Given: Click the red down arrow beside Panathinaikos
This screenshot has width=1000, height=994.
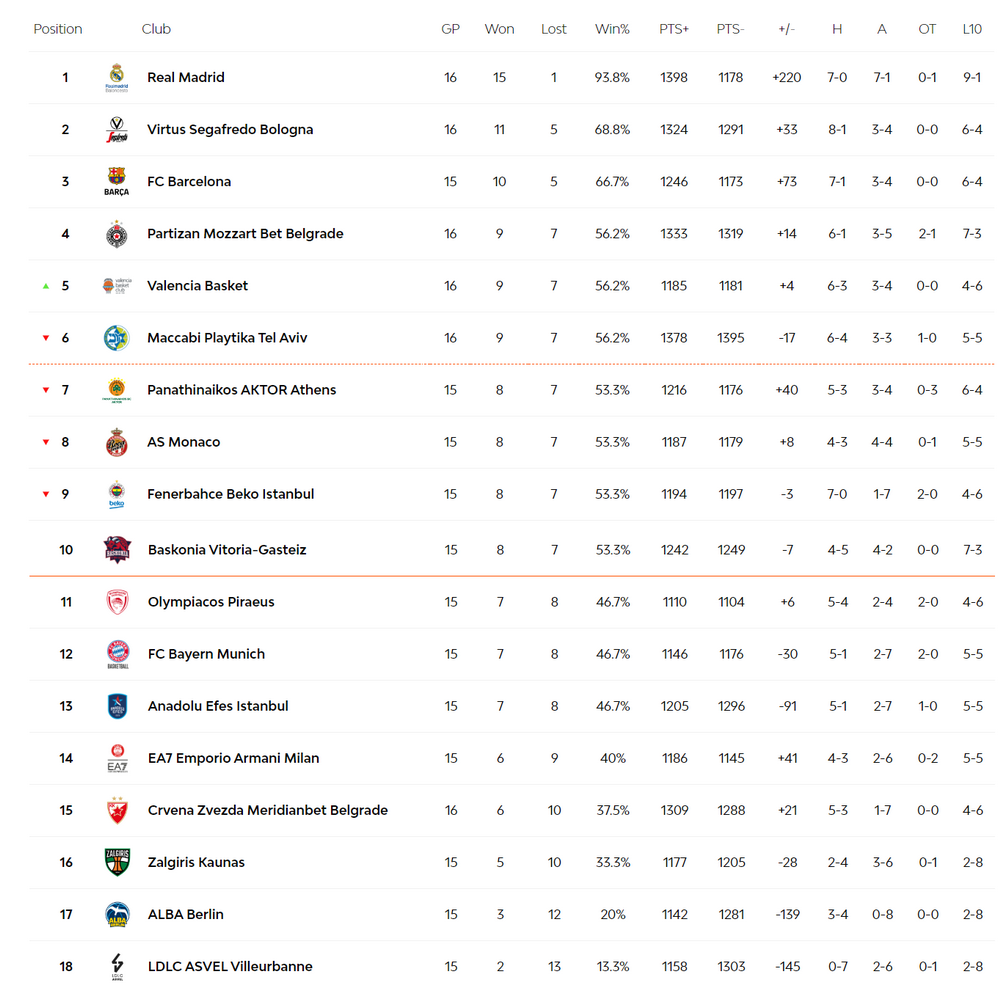Looking at the screenshot, I should (x=46, y=390).
